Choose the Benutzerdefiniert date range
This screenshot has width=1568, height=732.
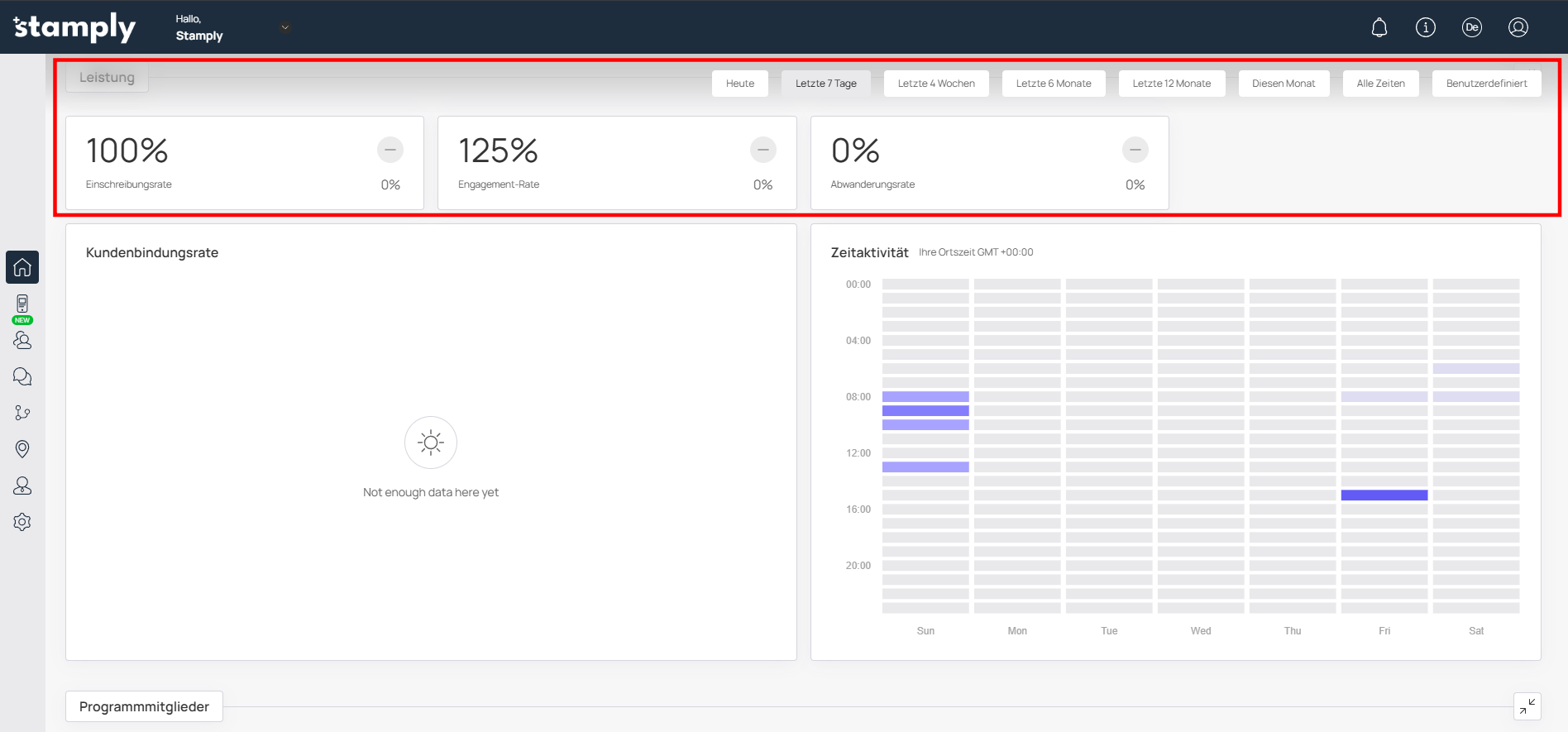pyautogui.click(x=1486, y=84)
